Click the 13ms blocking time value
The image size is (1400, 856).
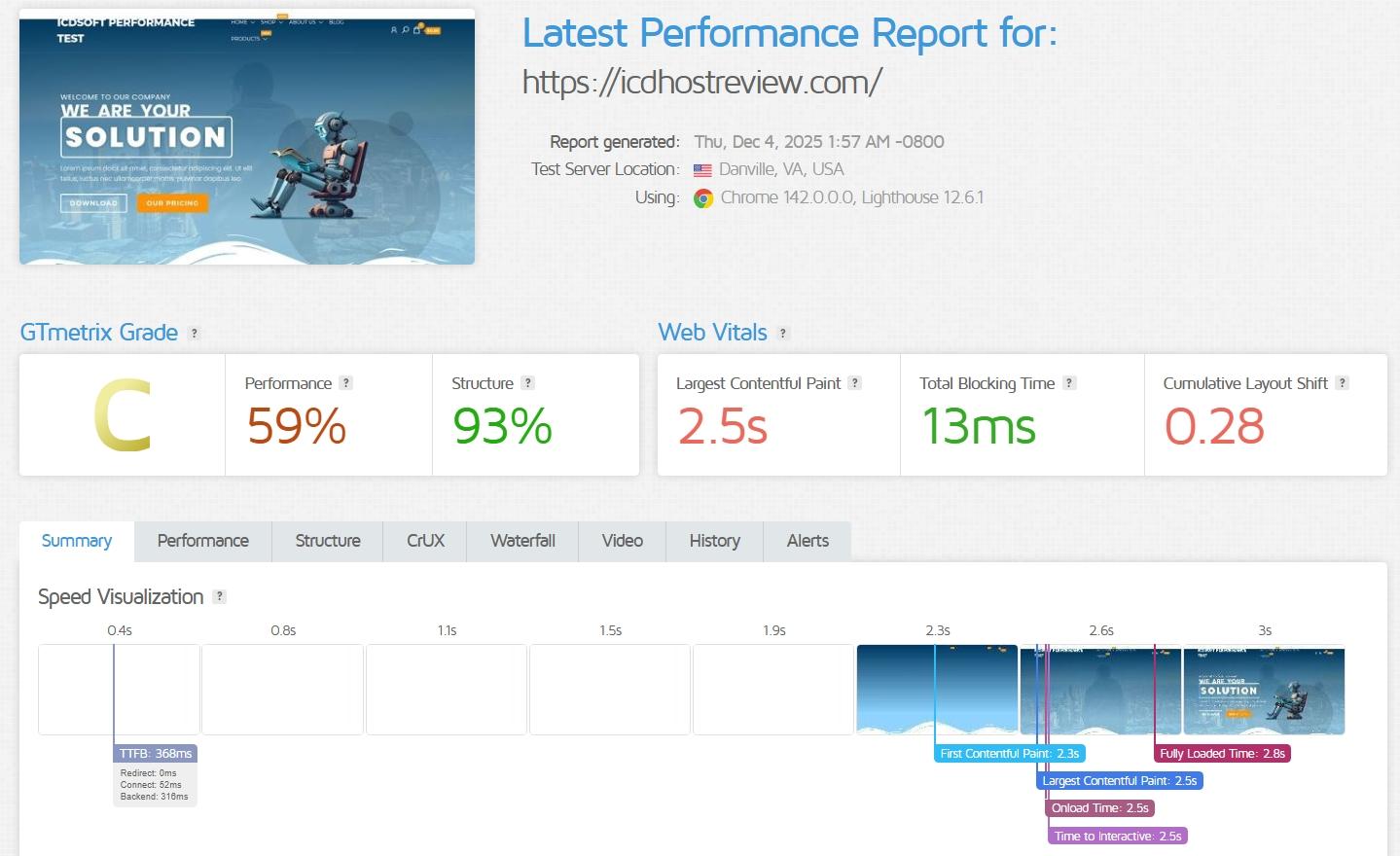[979, 426]
